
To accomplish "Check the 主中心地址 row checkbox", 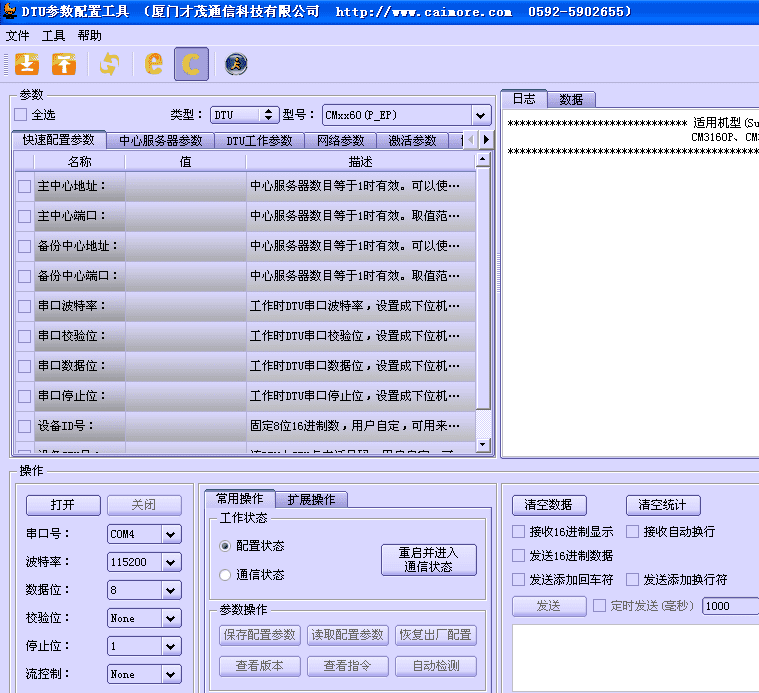I will pos(25,186).
